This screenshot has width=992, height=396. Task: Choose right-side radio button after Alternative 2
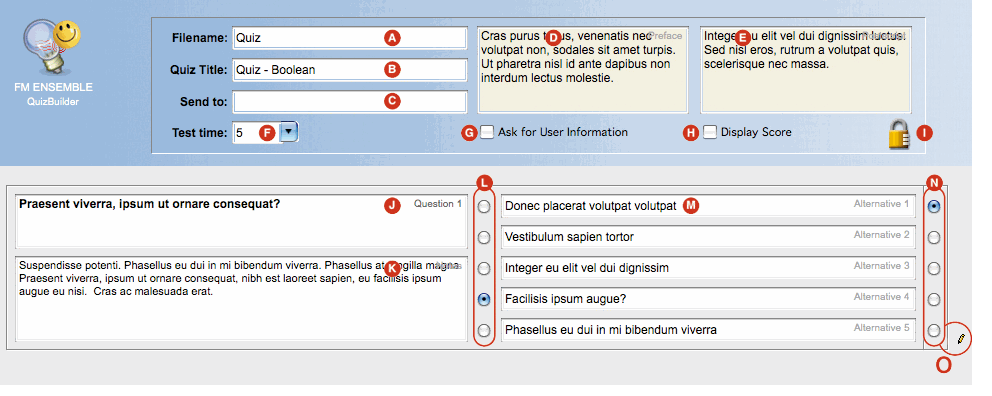(x=934, y=238)
